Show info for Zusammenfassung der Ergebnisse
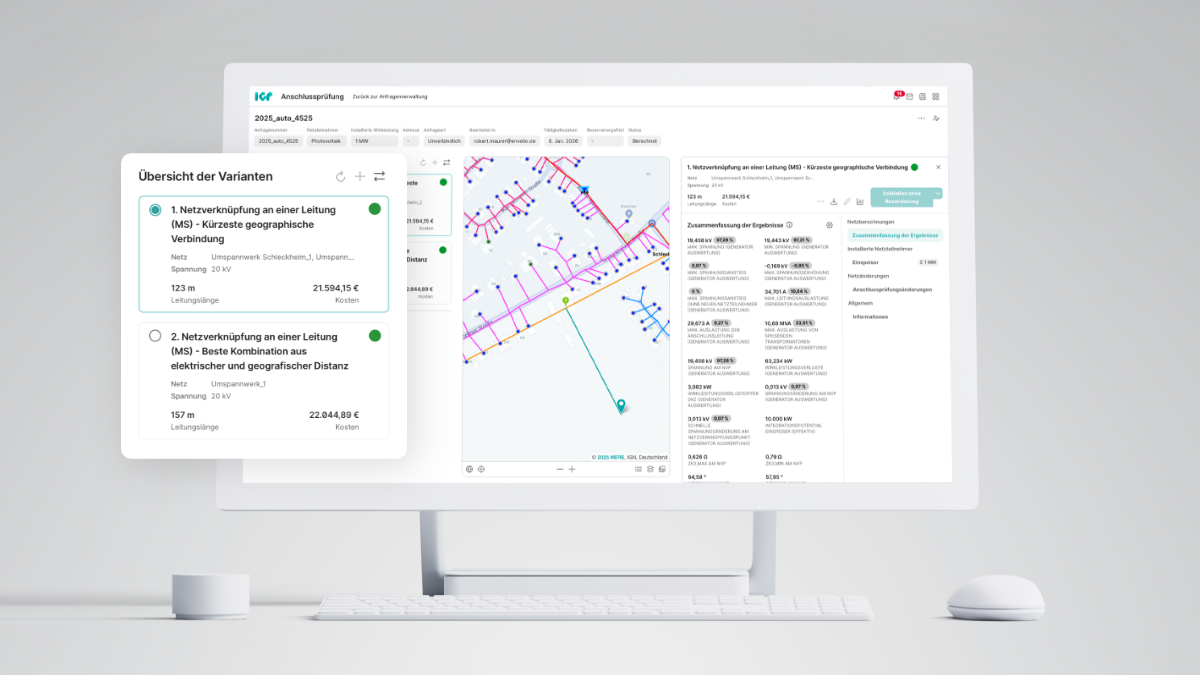This screenshot has height=675, width=1200. pos(789,225)
